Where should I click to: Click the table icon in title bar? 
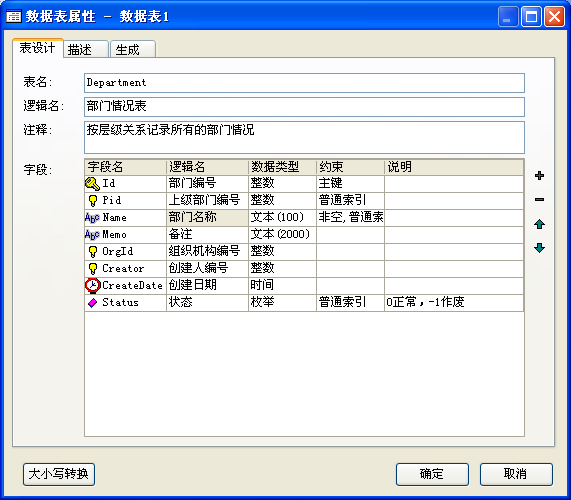[x=14, y=16]
